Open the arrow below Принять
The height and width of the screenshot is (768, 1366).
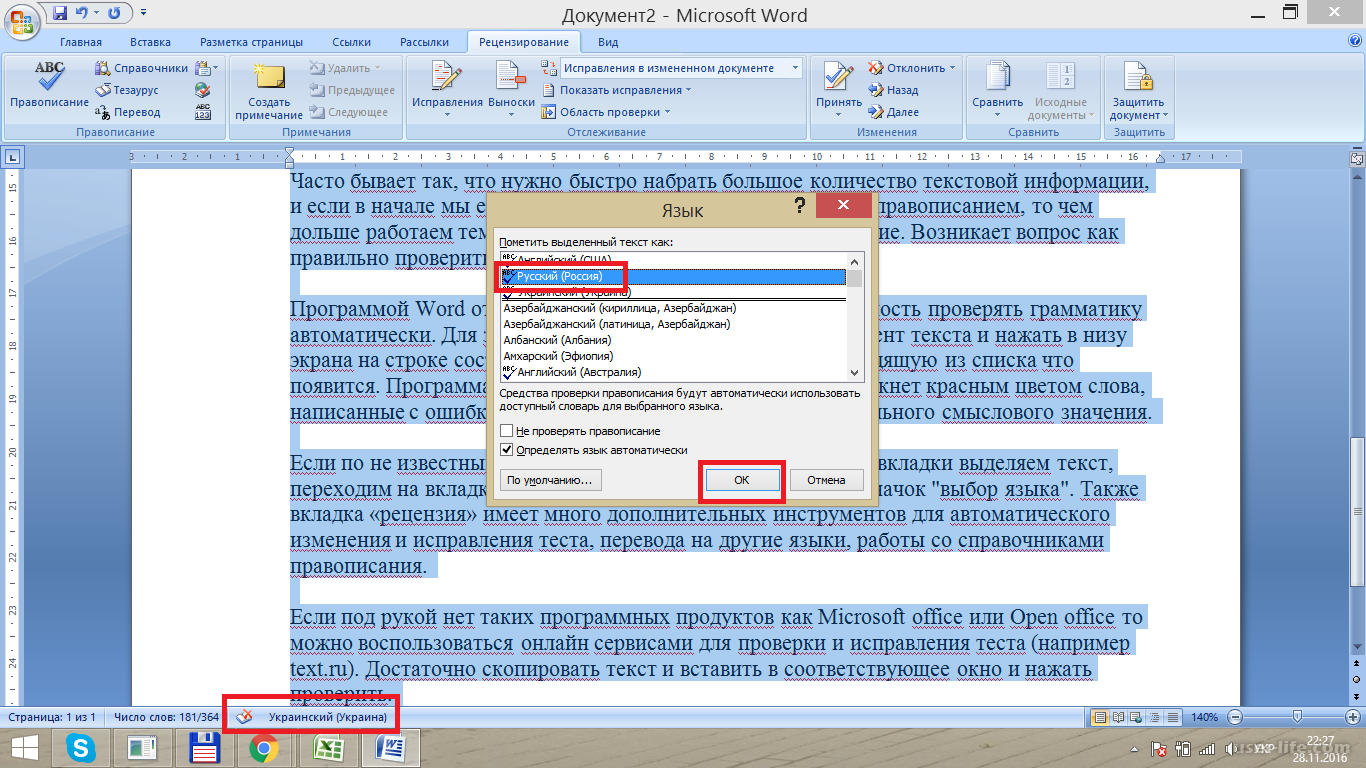(838, 114)
